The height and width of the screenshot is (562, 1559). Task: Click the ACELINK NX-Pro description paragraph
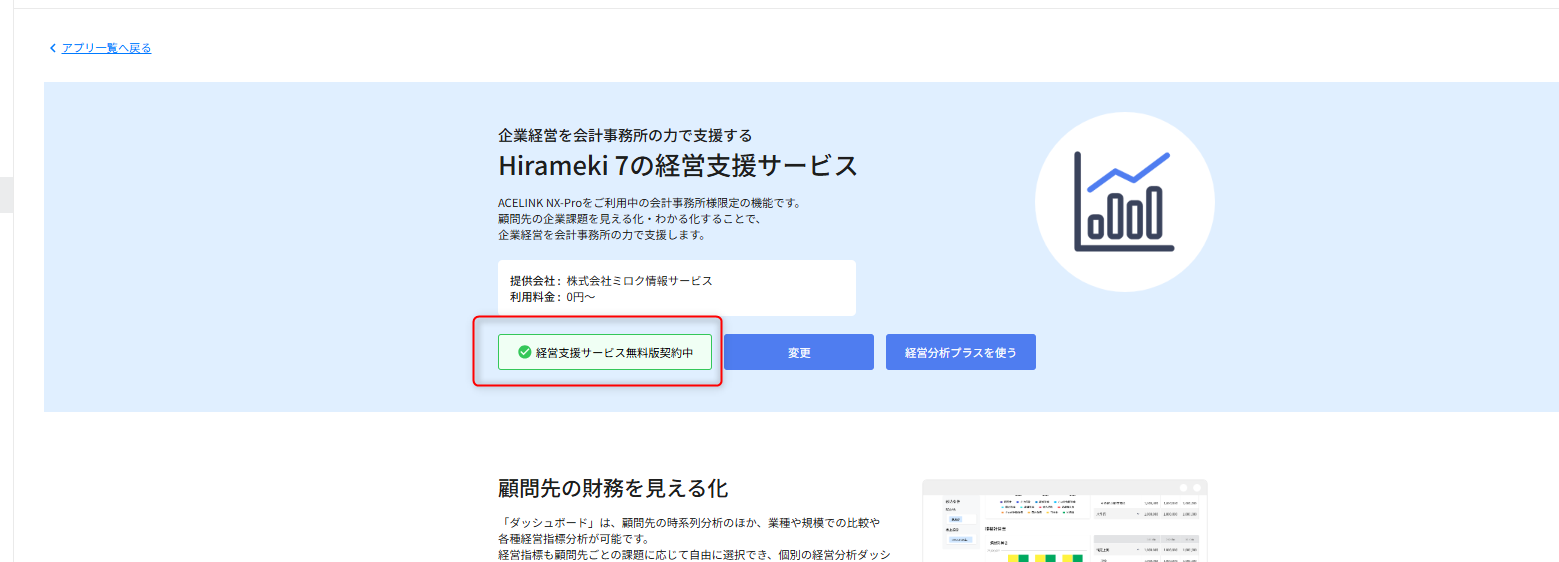[x=649, y=218]
